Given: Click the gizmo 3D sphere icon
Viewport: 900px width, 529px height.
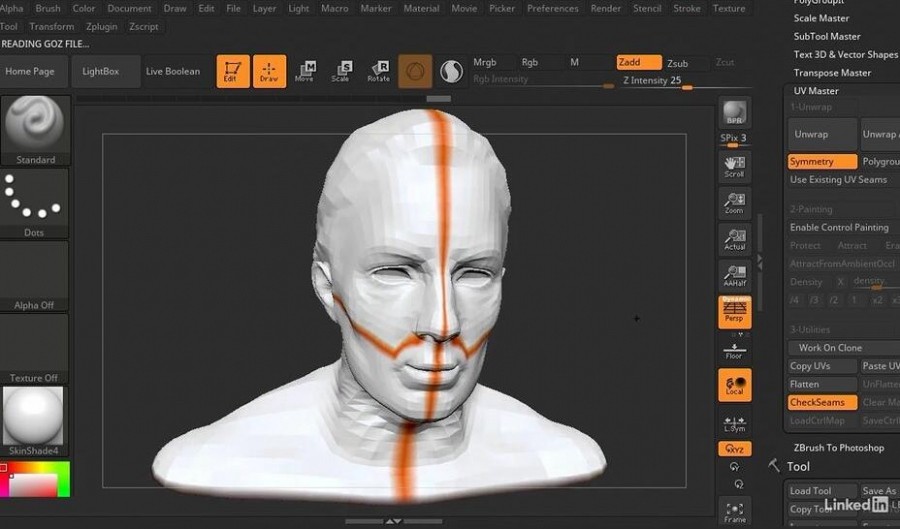Looking at the screenshot, I should pos(415,71).
